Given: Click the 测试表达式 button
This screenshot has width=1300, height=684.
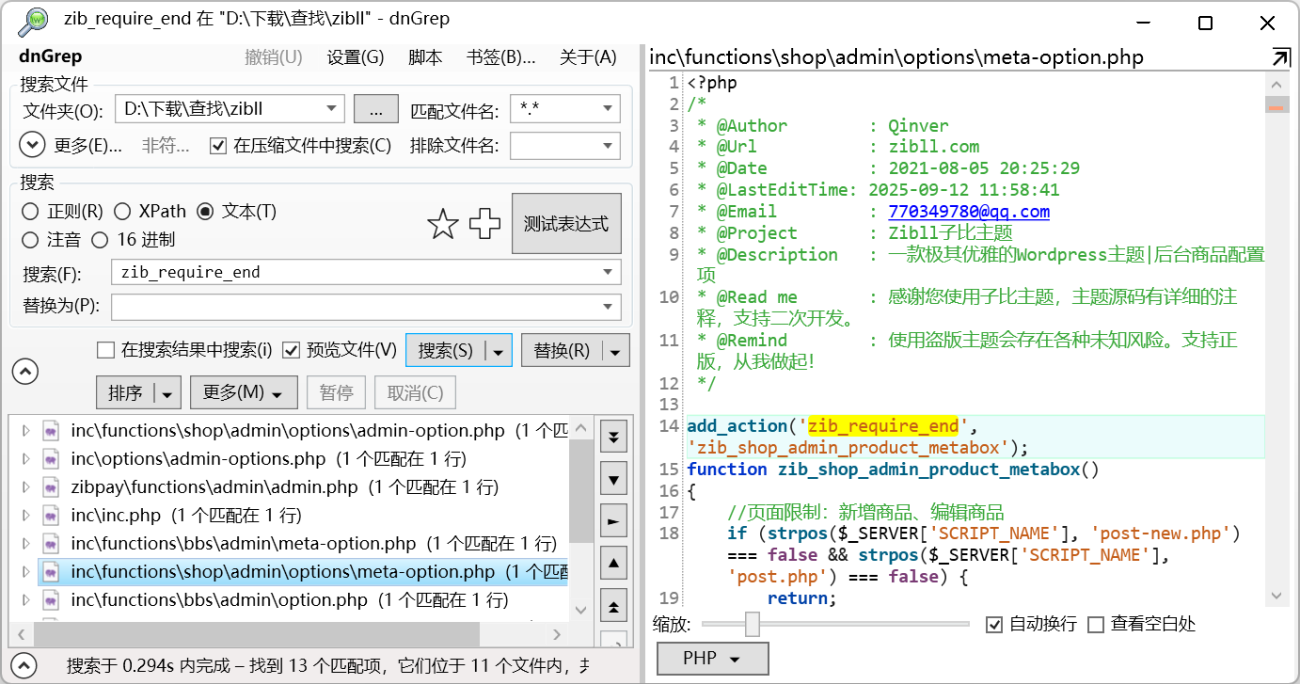Looking at the screenshot, I should pyautogui.click(x=567, y=223).
